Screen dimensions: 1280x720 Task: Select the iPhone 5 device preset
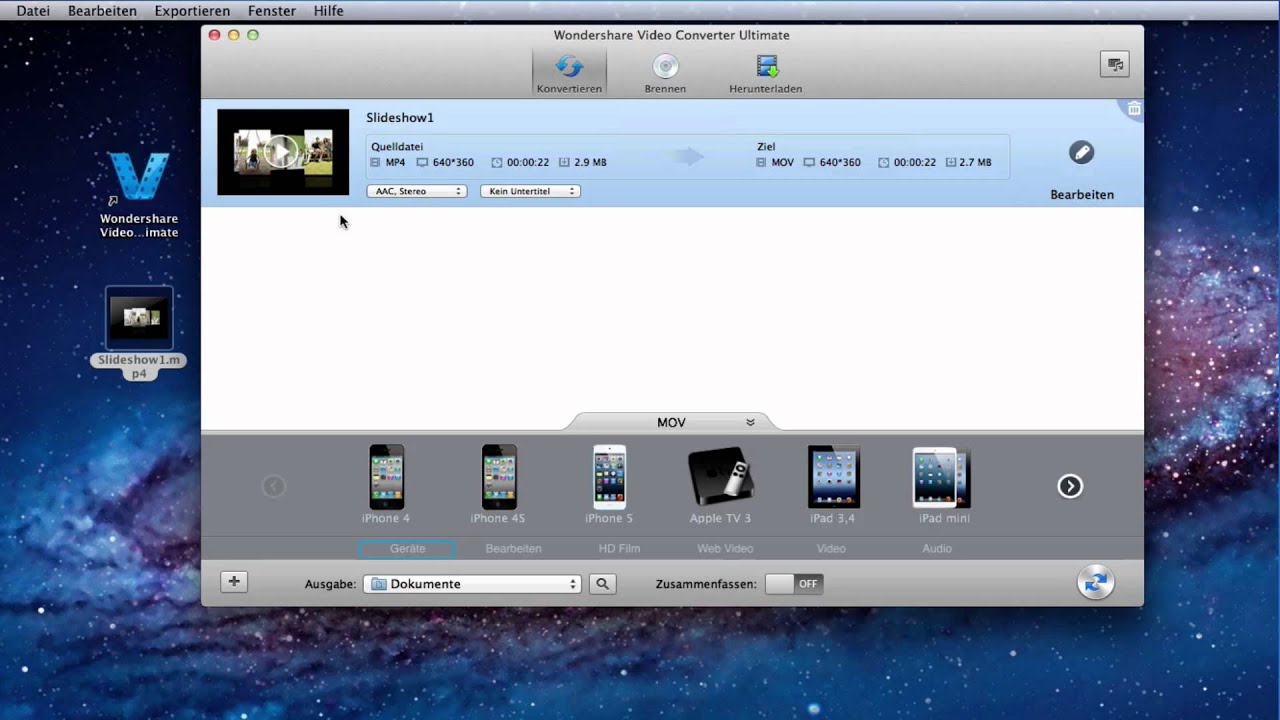coord(609,485)
